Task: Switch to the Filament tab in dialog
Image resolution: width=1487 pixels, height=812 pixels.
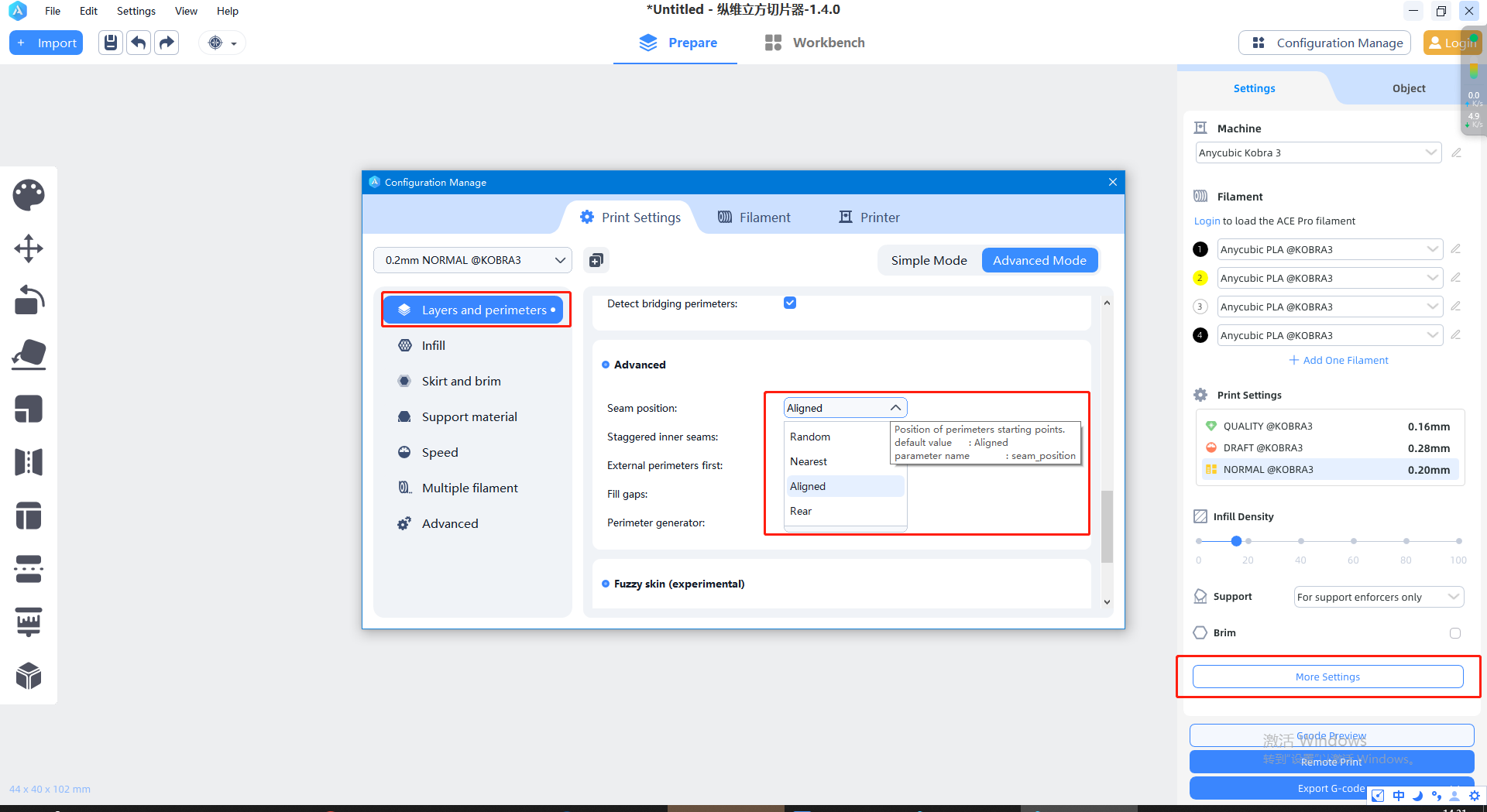Action: [754, 218]
